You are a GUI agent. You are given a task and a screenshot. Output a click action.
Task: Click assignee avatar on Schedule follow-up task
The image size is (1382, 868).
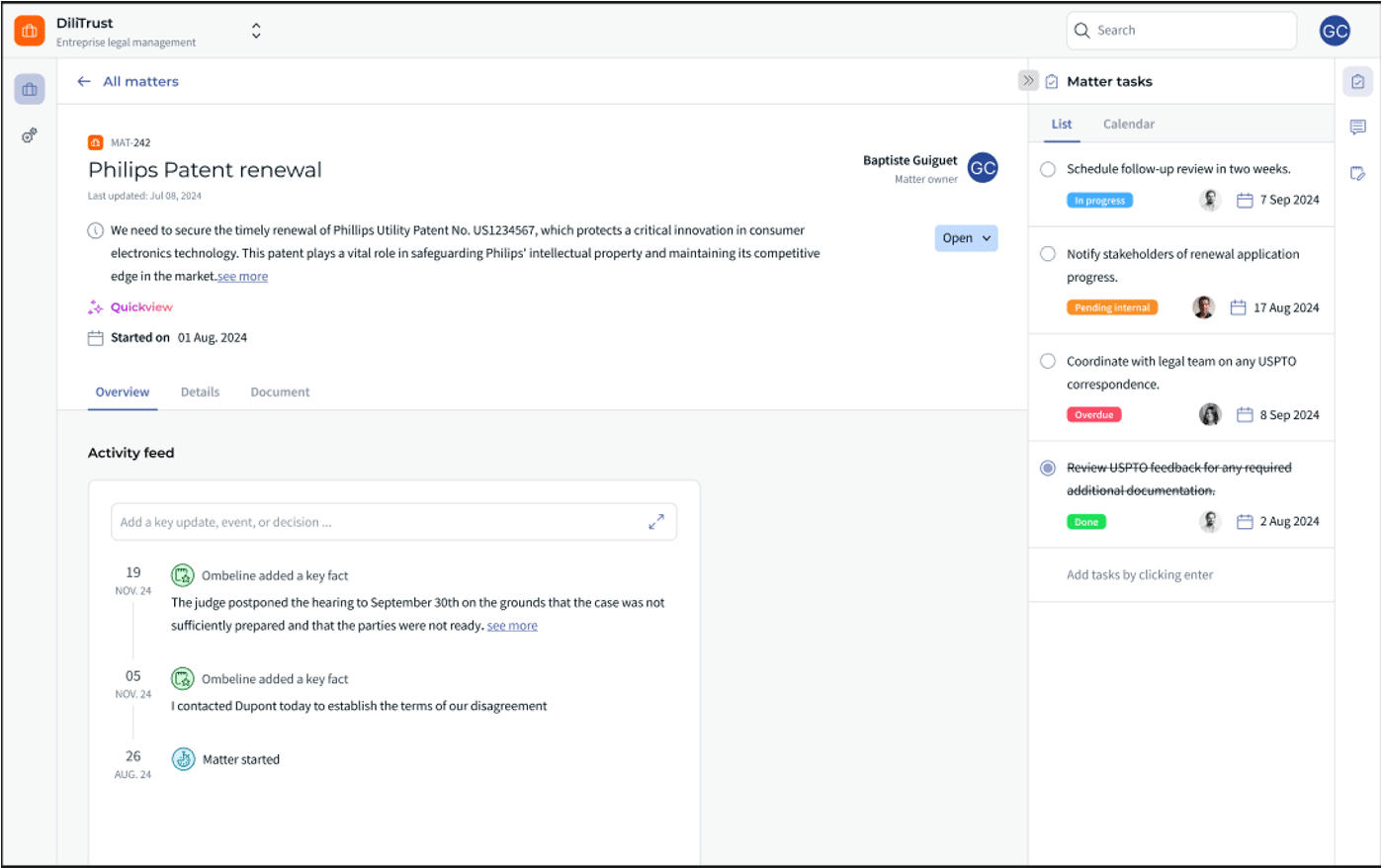[x=1210, y=200]
